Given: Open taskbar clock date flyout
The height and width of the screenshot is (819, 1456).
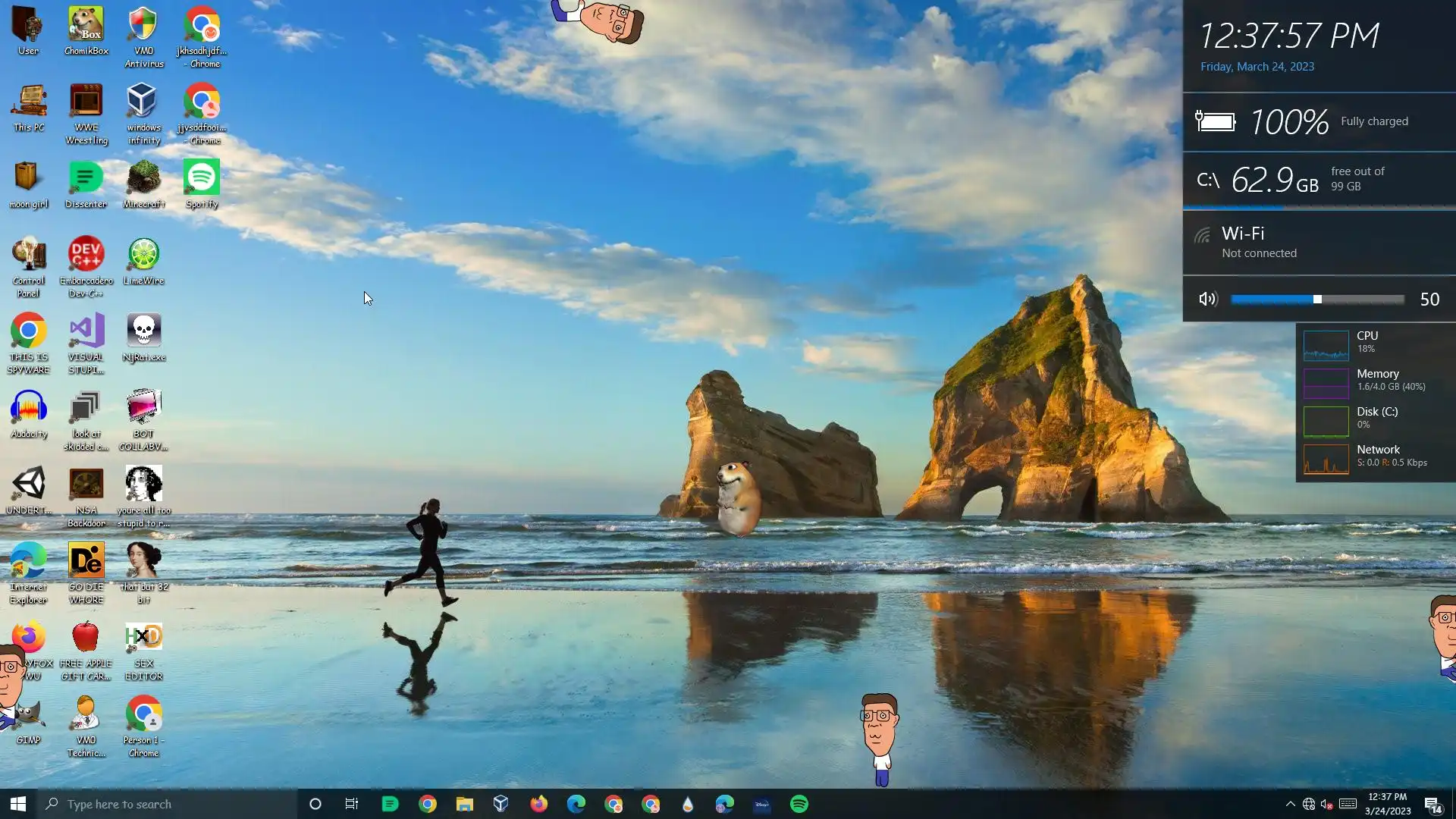Looking at the screenshot, I should pyautogui.click(x=1387, y=804).
